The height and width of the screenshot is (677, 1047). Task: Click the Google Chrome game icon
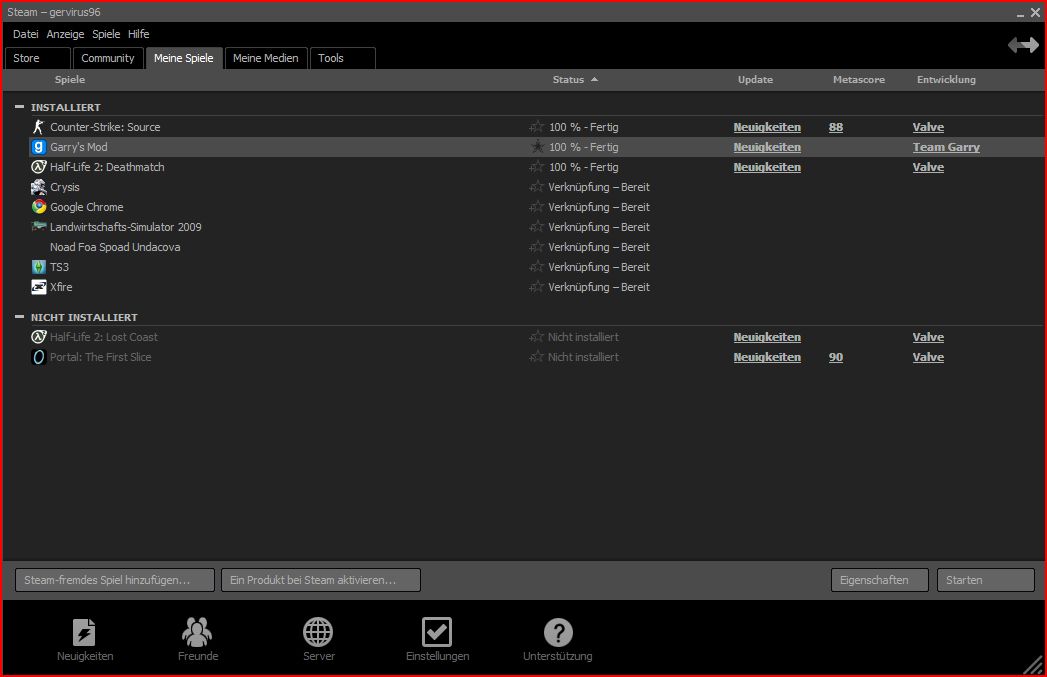39,207
